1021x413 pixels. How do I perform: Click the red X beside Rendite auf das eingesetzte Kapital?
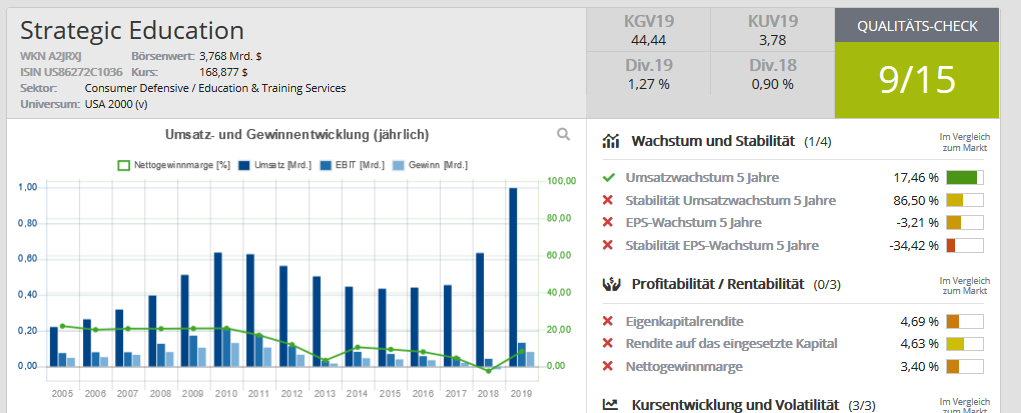pos(608,343)
